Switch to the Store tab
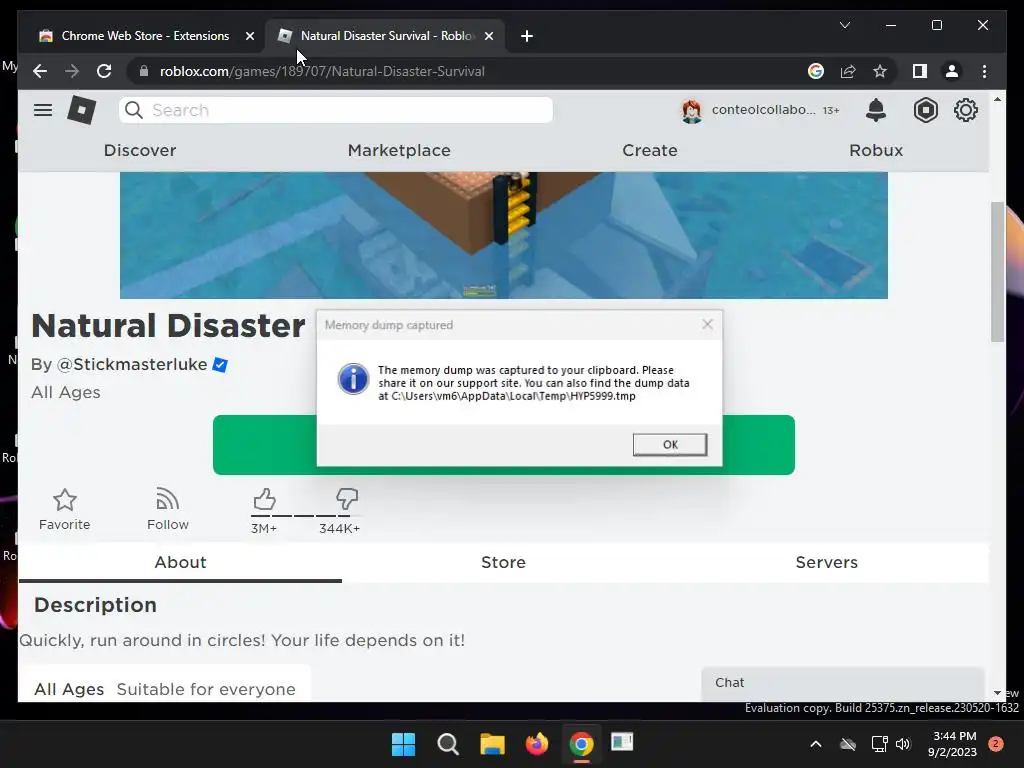 click(504, 562)
